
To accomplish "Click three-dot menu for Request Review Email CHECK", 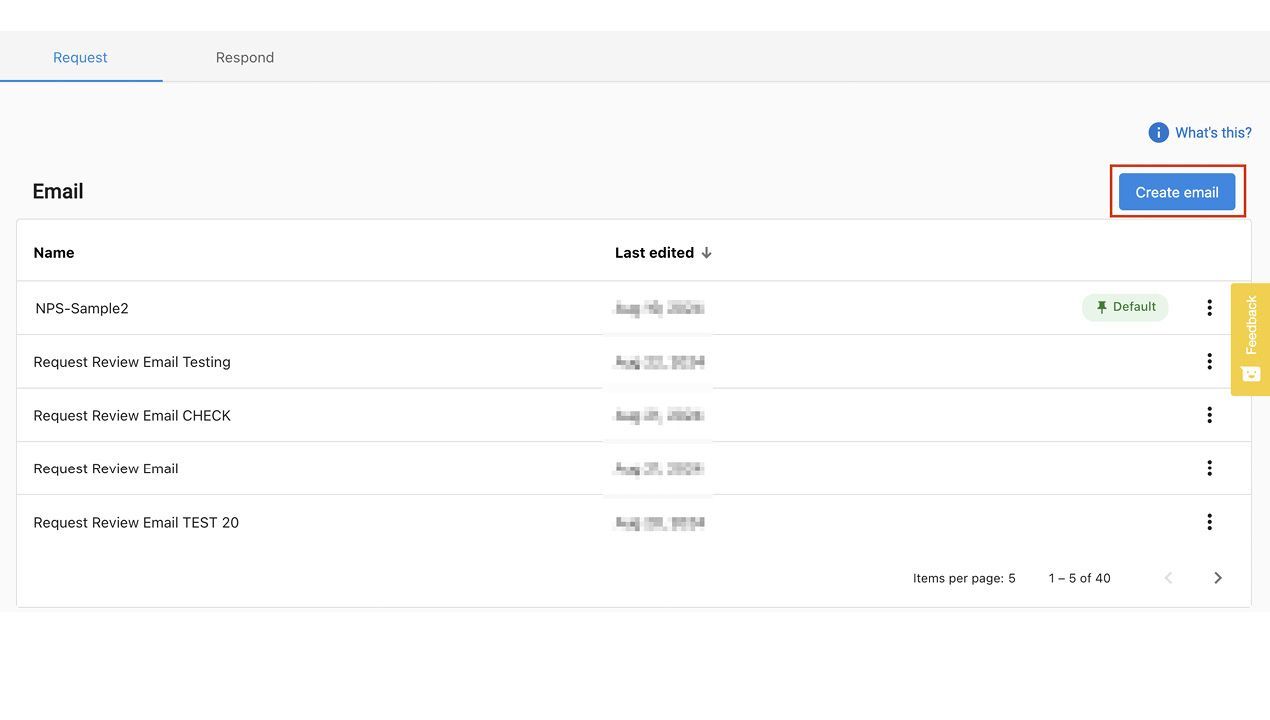I will [1209, 415].
